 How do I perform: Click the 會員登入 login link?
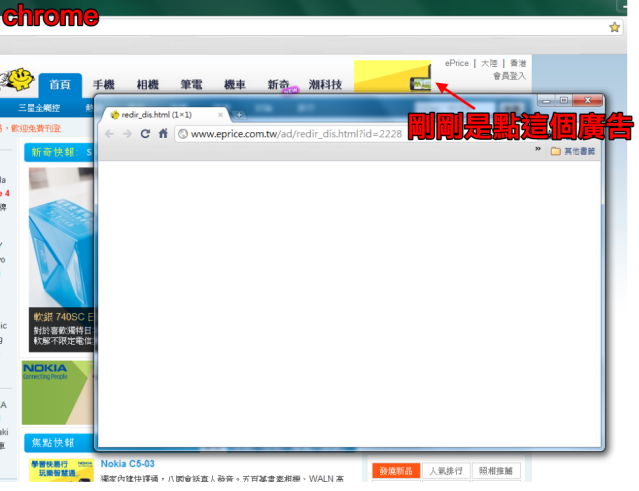point(509,76)
